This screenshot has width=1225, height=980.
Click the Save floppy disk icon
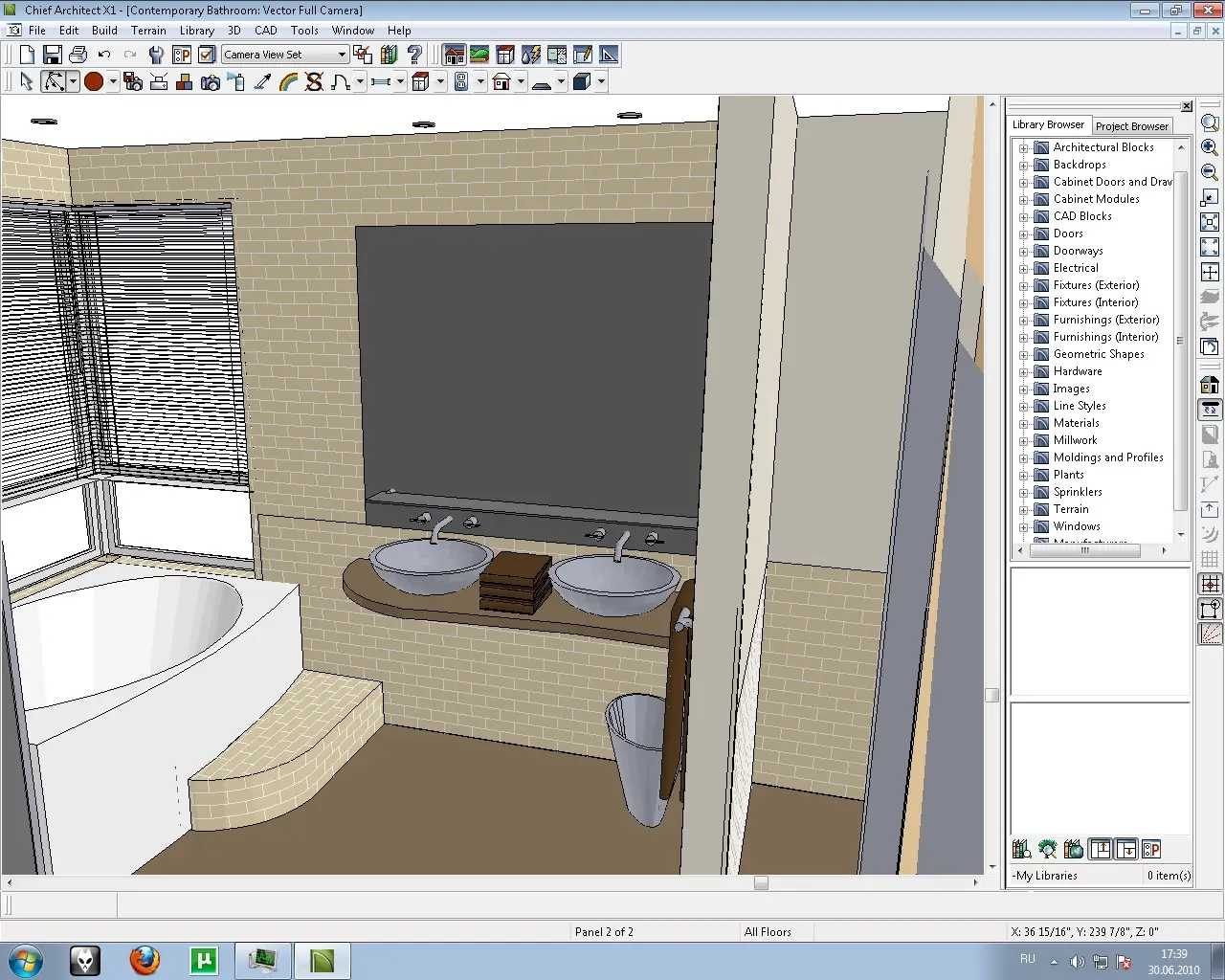[53, 55]
